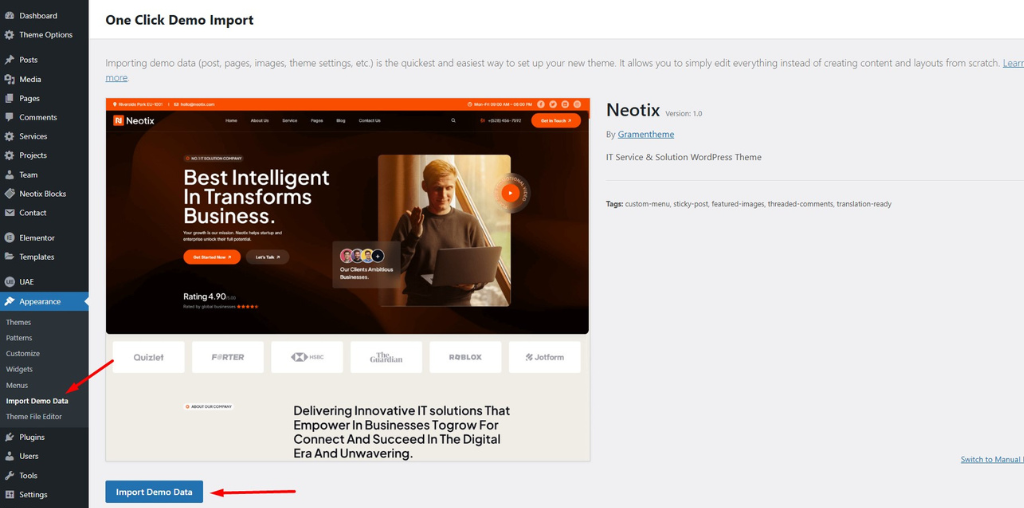Open the Theme Options menu
This screenshot has height=508, width=1024.
tap(45, 35)
